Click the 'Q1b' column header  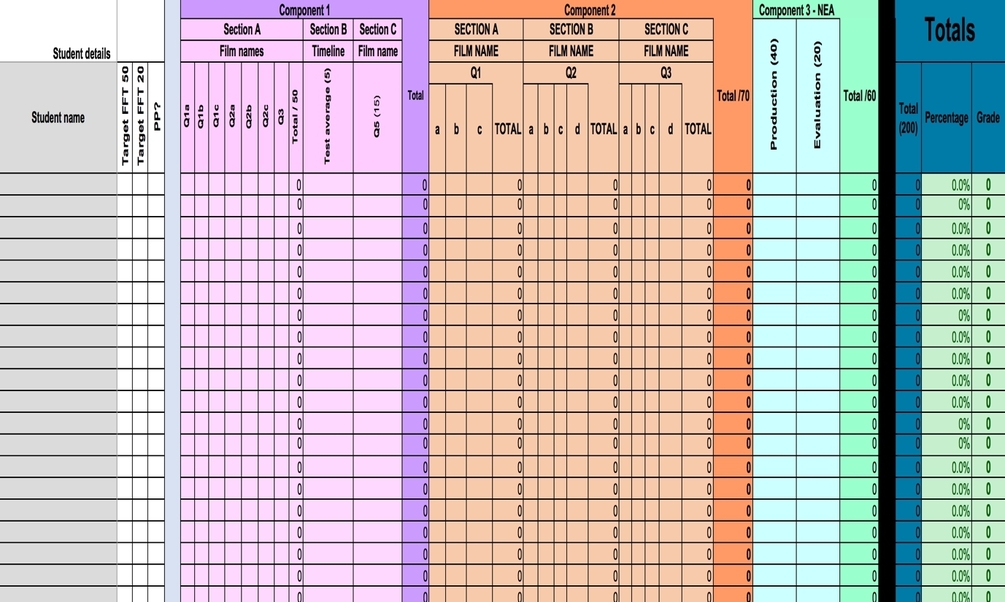201,117
